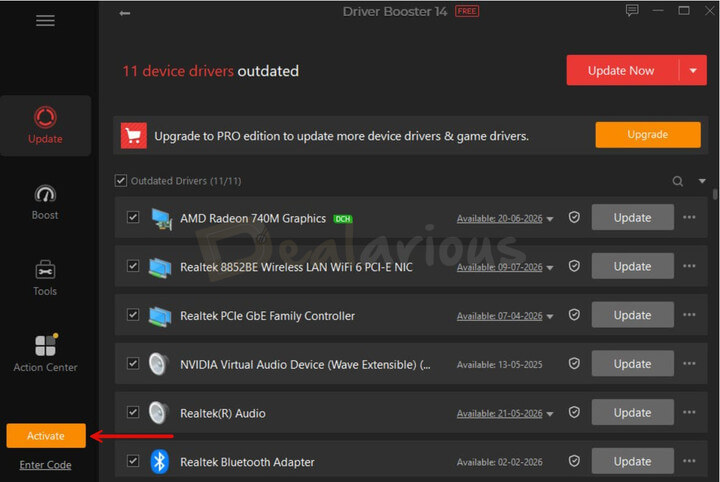Open more options for AMD Radeon 740M
This screenshot has width=720, height=482.
pos(689,217)
